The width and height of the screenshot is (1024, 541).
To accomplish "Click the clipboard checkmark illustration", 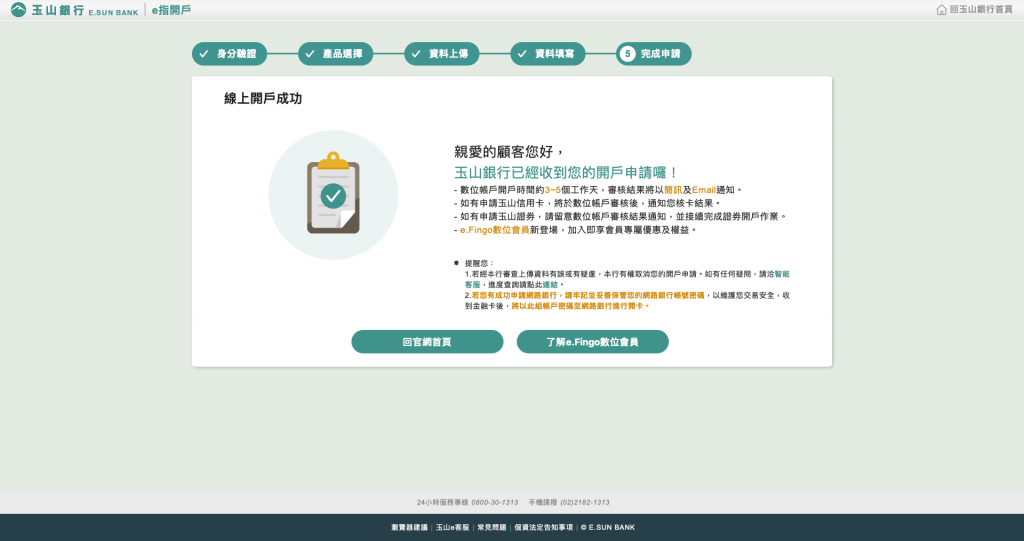I will [333, 195].
